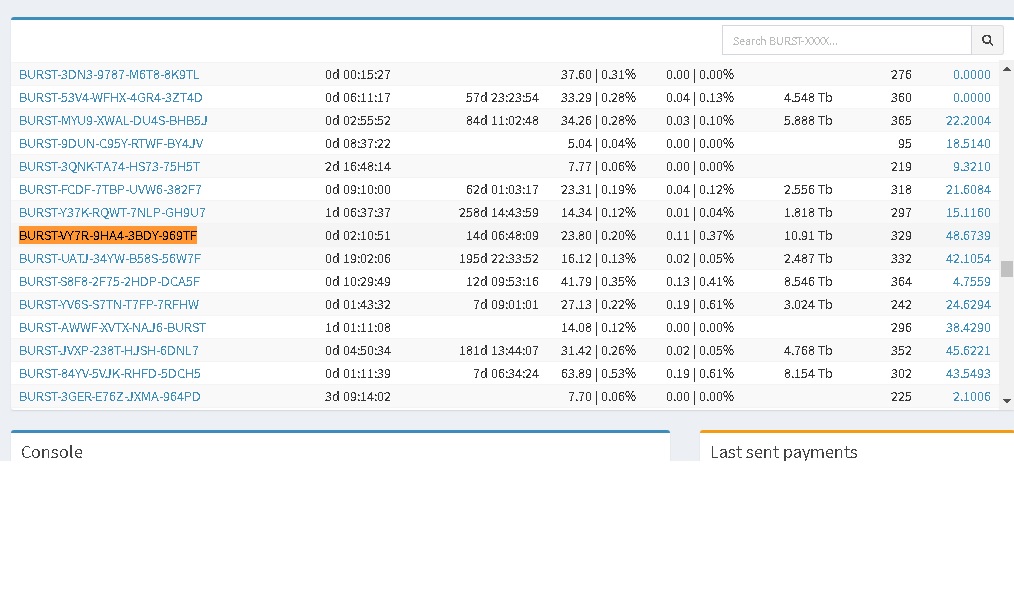The height and width of the screenshot is (614, 1014).
Task: Click pending value 24.6294
Action: tap(967, 304)
